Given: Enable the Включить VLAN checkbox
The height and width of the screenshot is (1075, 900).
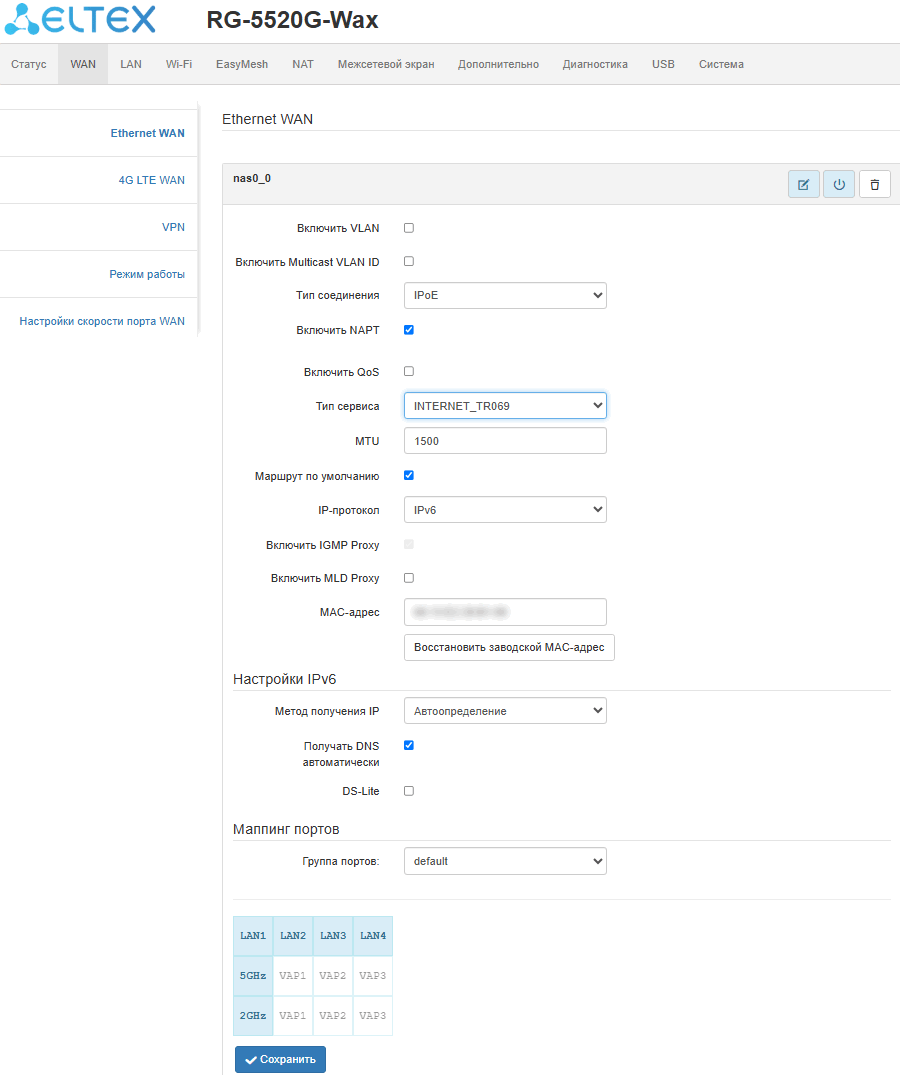Looking at the screenshot, I should coord(408,228).
